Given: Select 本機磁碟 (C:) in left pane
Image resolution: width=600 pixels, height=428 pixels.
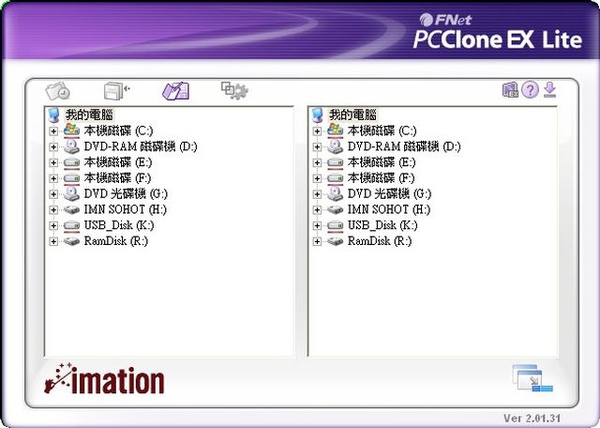Looking at the screenshot, I should pos(118,131).
